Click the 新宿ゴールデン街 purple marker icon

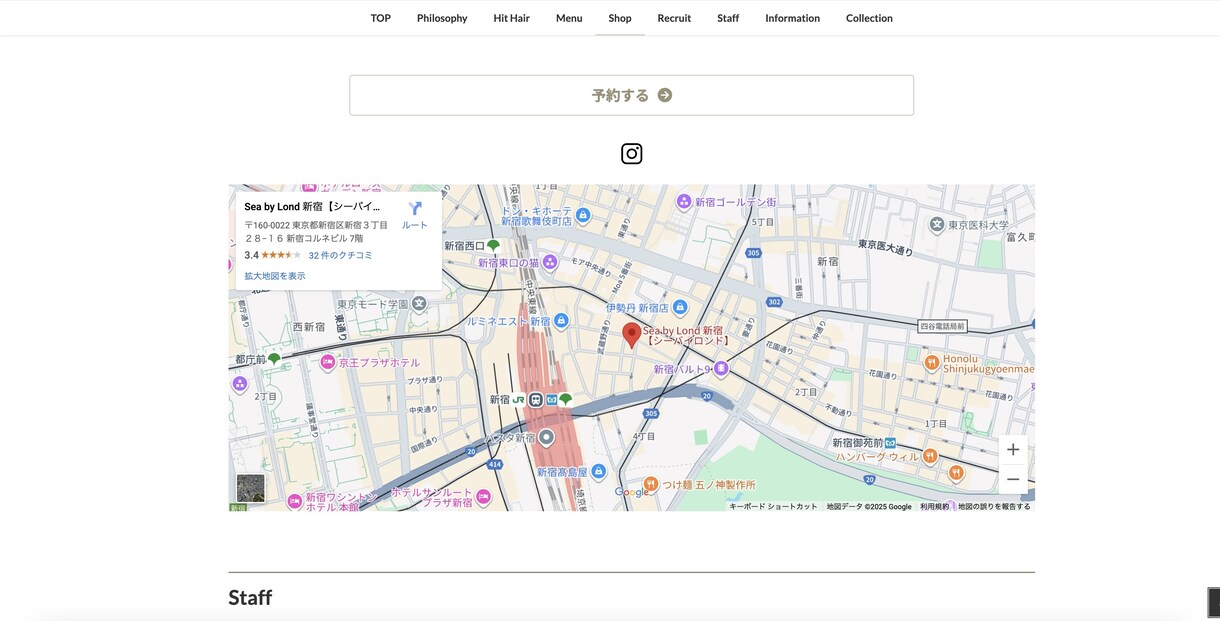point(684,201)
